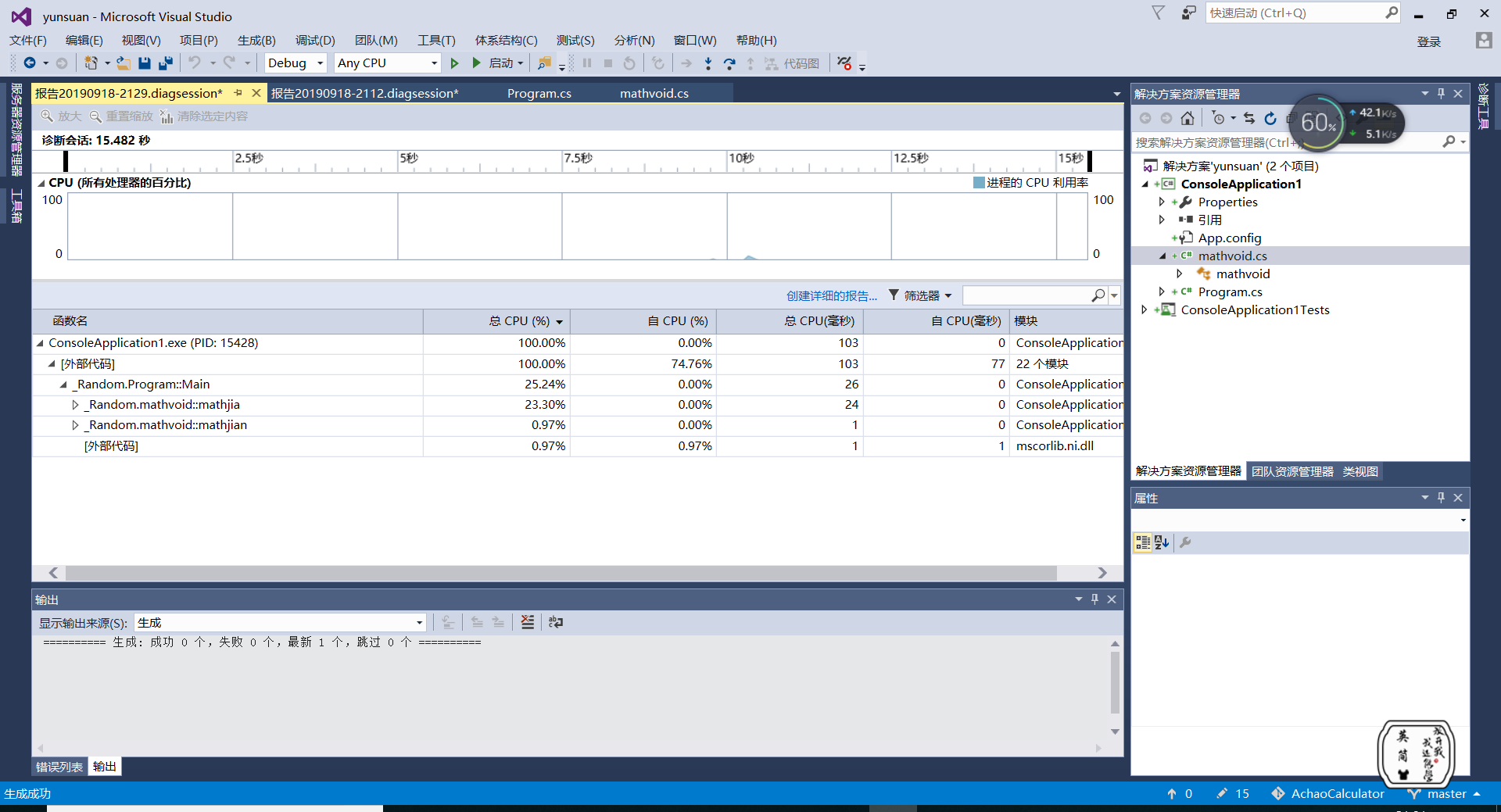Switch to the 类视图 tab
Image resolution: width=1501 pixels, height=812 pixels.
coord(1360,471)
